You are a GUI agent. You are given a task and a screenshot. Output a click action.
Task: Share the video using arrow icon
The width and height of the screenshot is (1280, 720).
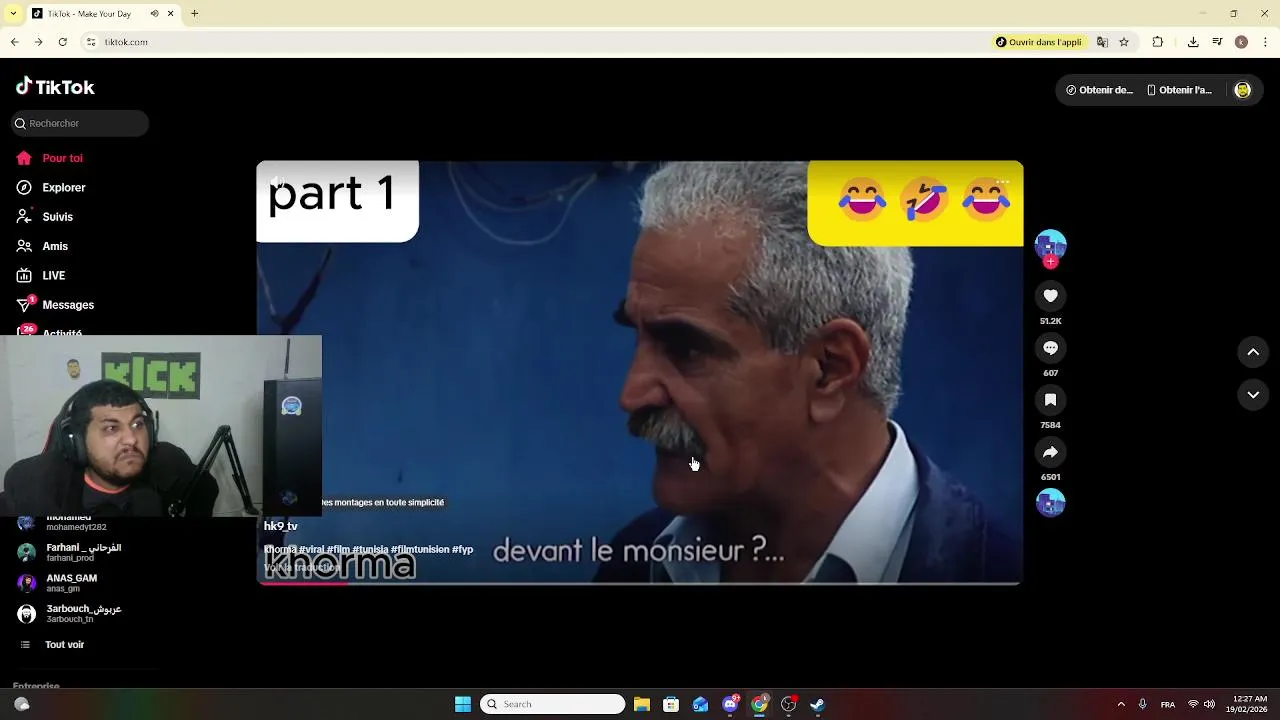point(1050,452)
